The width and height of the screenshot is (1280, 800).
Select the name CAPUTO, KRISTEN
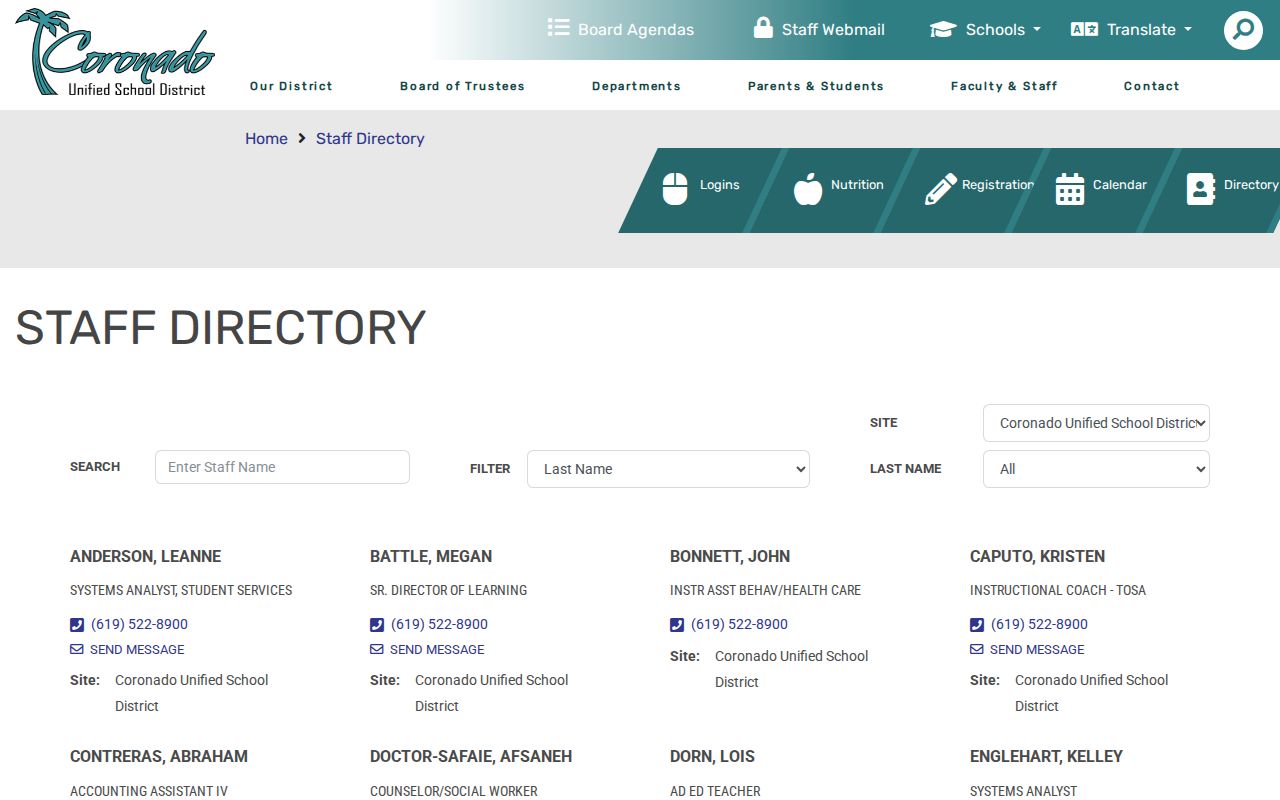pos(1037,556)
